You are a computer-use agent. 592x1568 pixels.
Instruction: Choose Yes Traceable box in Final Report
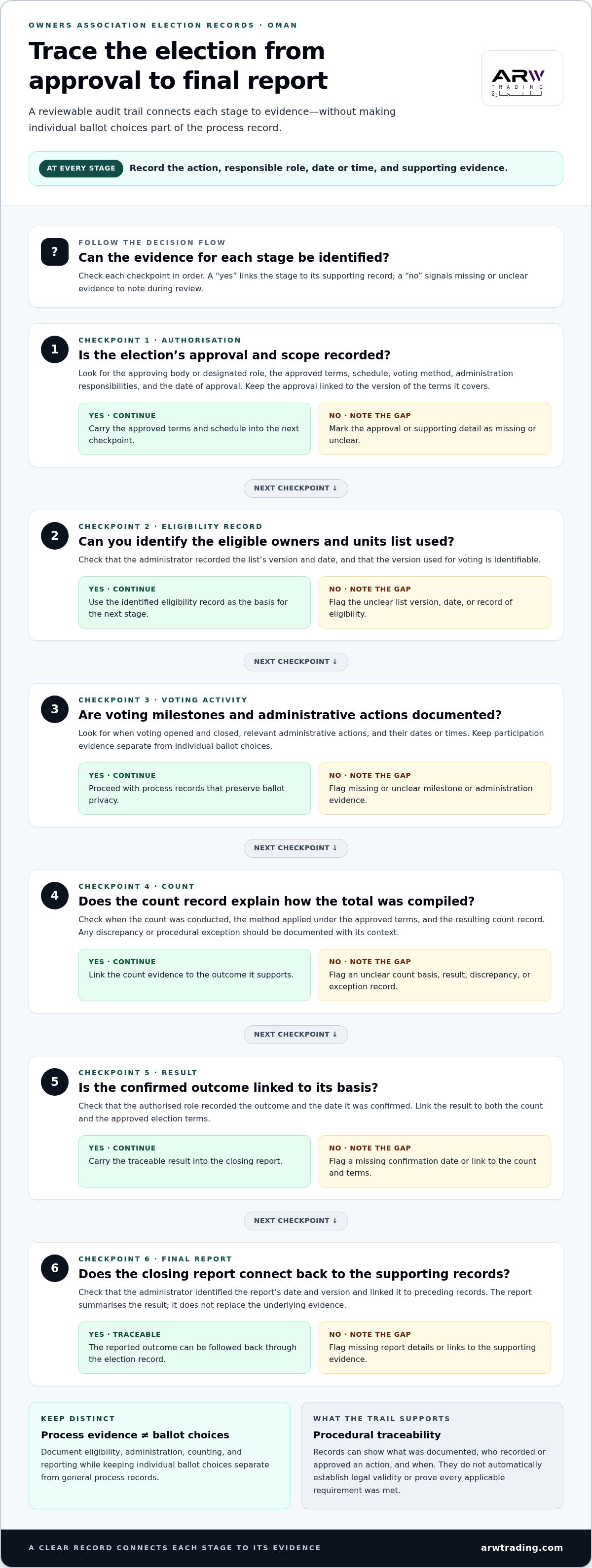coord(194,1347)
